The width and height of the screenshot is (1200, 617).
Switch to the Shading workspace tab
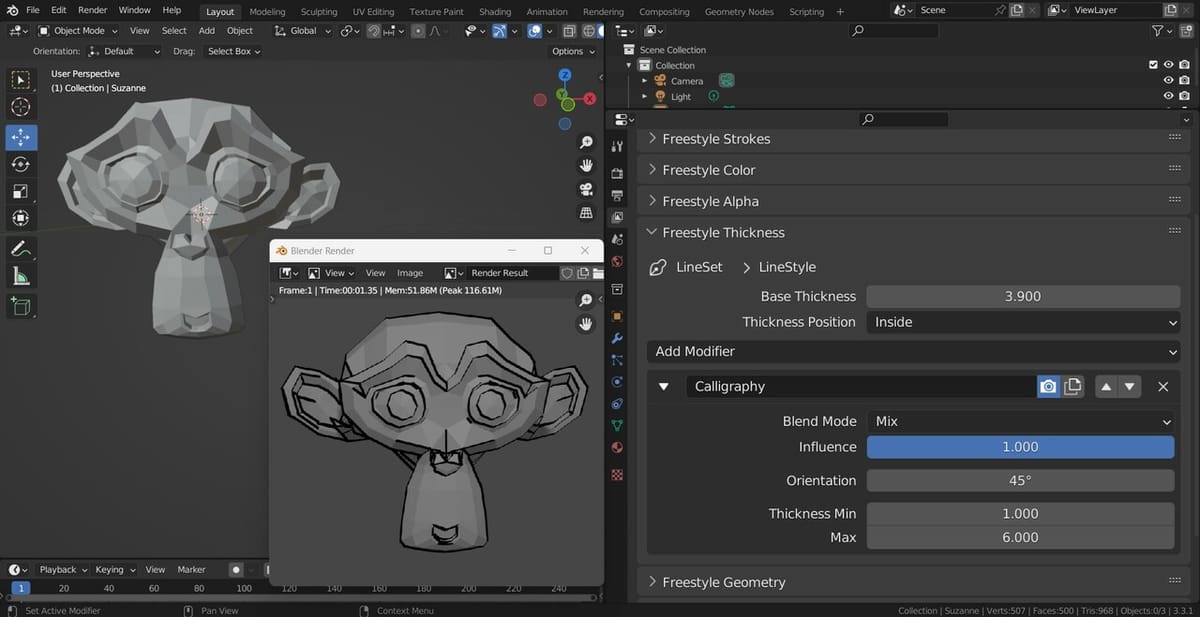pos(495,12)
